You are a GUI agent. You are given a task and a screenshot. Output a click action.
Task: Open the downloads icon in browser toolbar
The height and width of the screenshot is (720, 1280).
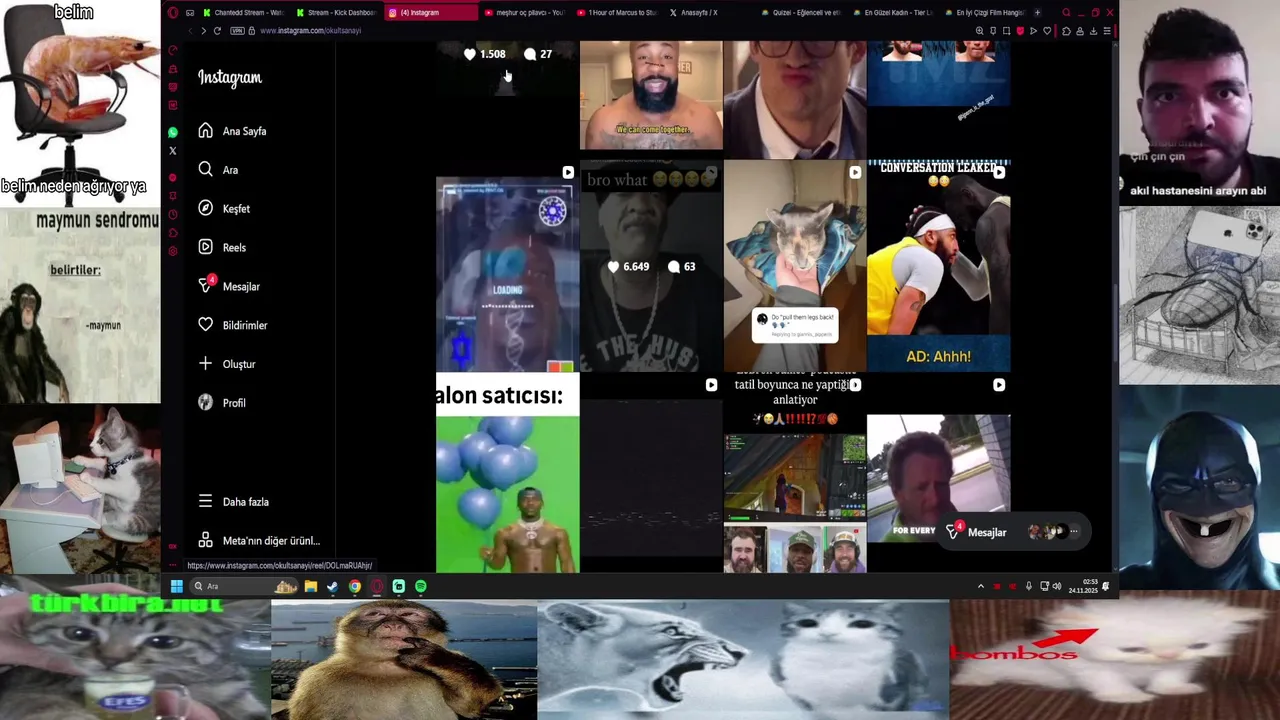(x=1093, y=31)
